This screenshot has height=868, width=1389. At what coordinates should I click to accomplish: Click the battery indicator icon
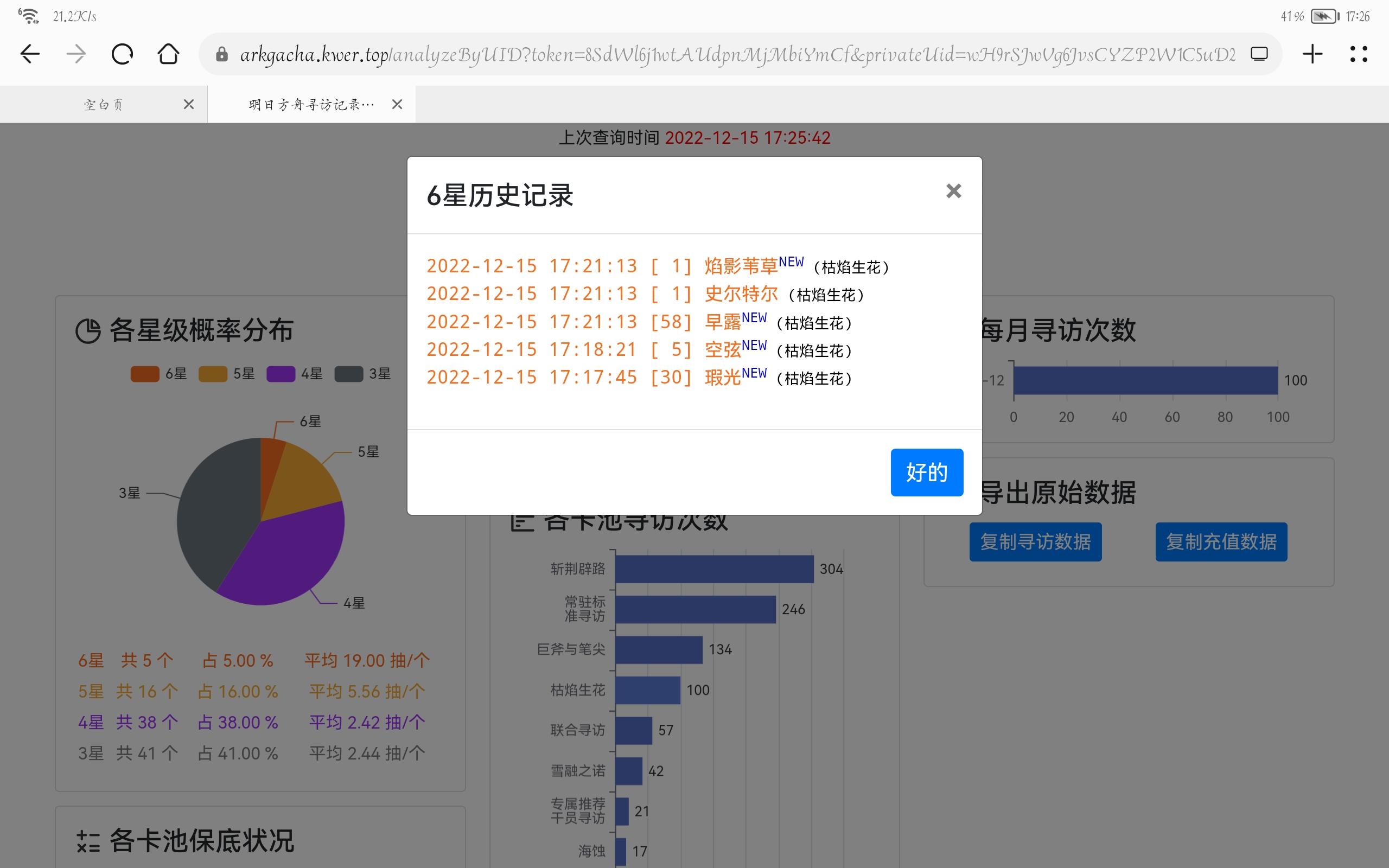pyautogui.click(x=1325, y=16)
